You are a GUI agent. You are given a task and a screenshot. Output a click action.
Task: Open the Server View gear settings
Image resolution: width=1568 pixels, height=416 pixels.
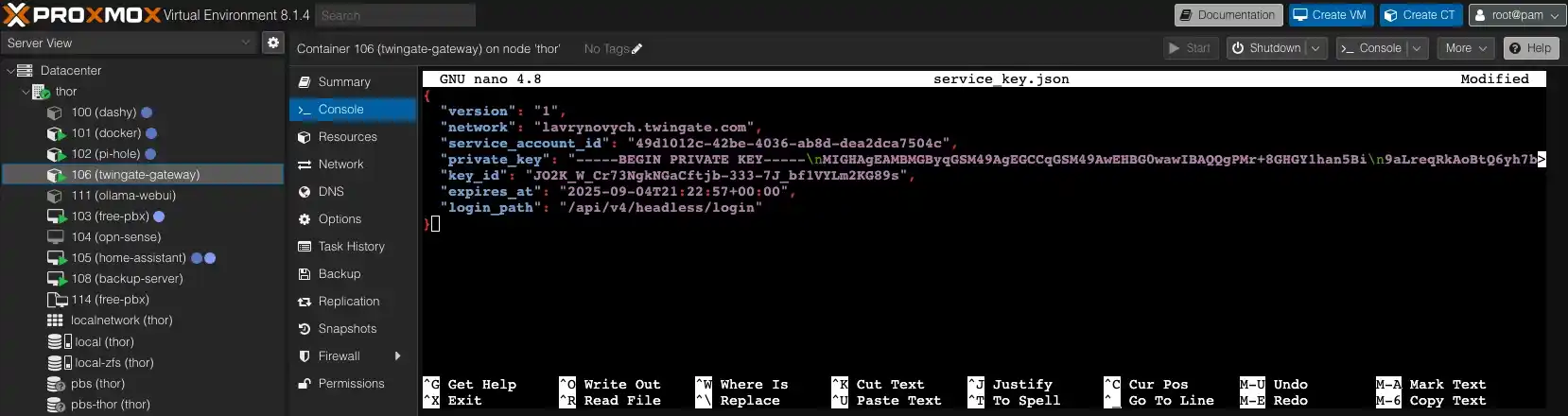pyautogui.click(x=272, y=43)
